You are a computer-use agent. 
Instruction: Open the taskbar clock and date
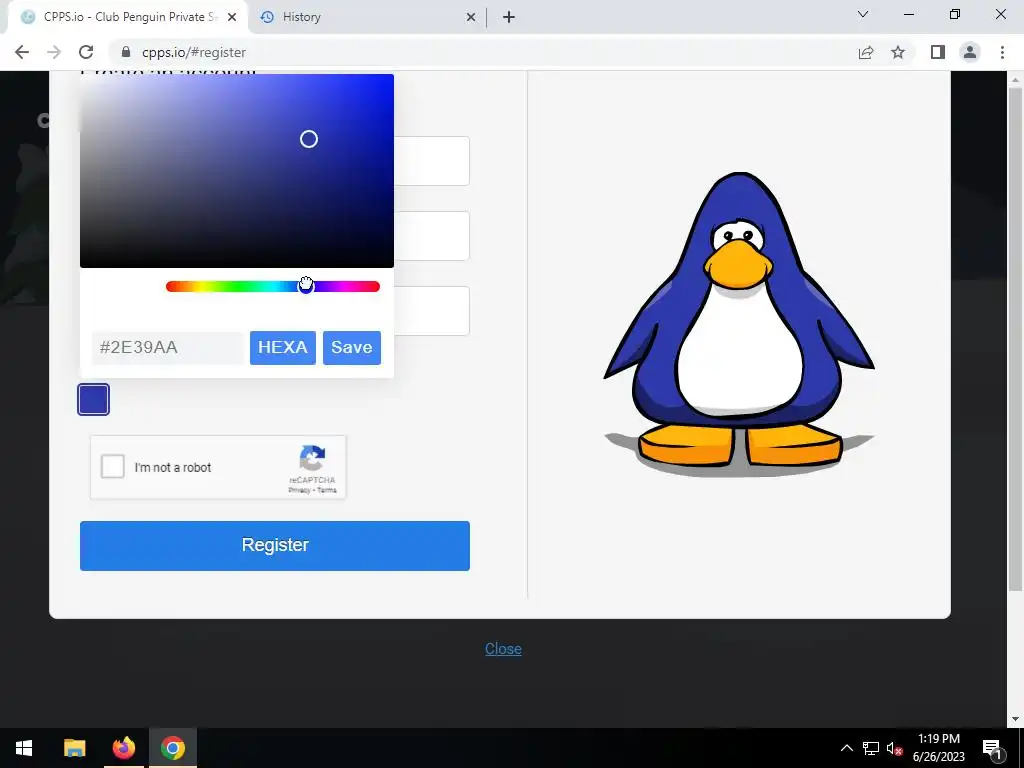[x=938, y=748]
